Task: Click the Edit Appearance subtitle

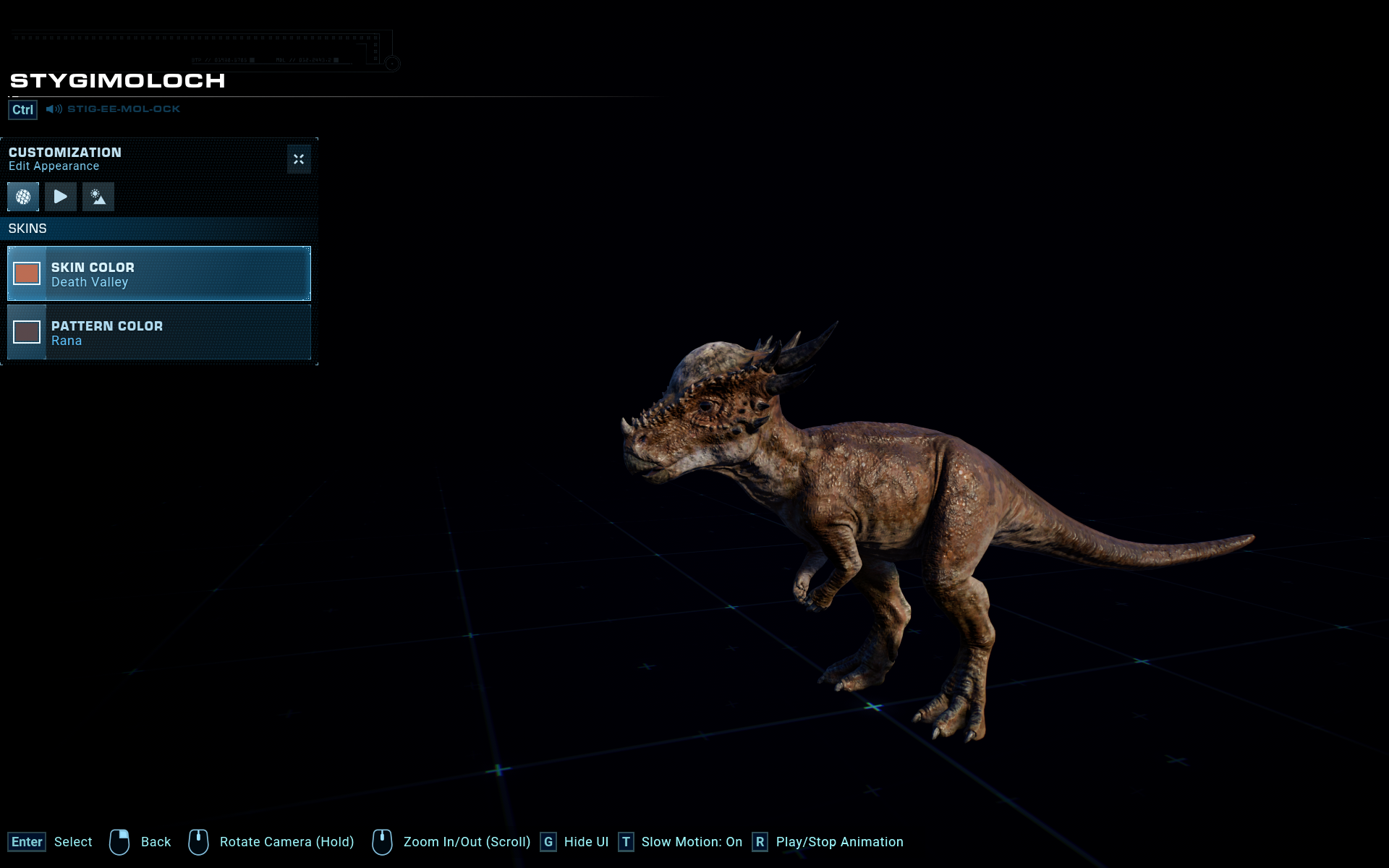Action: coord(54,166)
